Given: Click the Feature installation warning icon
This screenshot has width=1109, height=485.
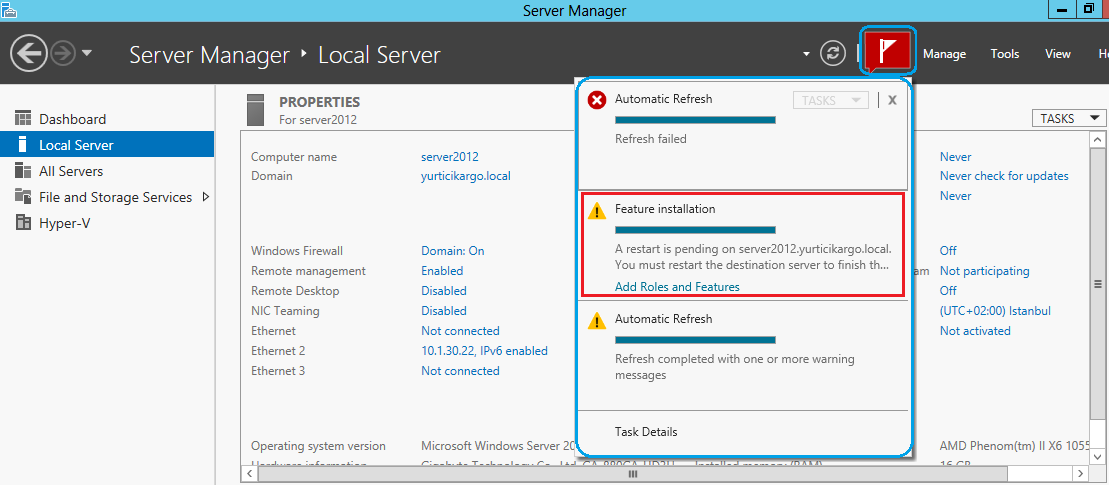Looking at the screenshot, I should coord(597,210).
